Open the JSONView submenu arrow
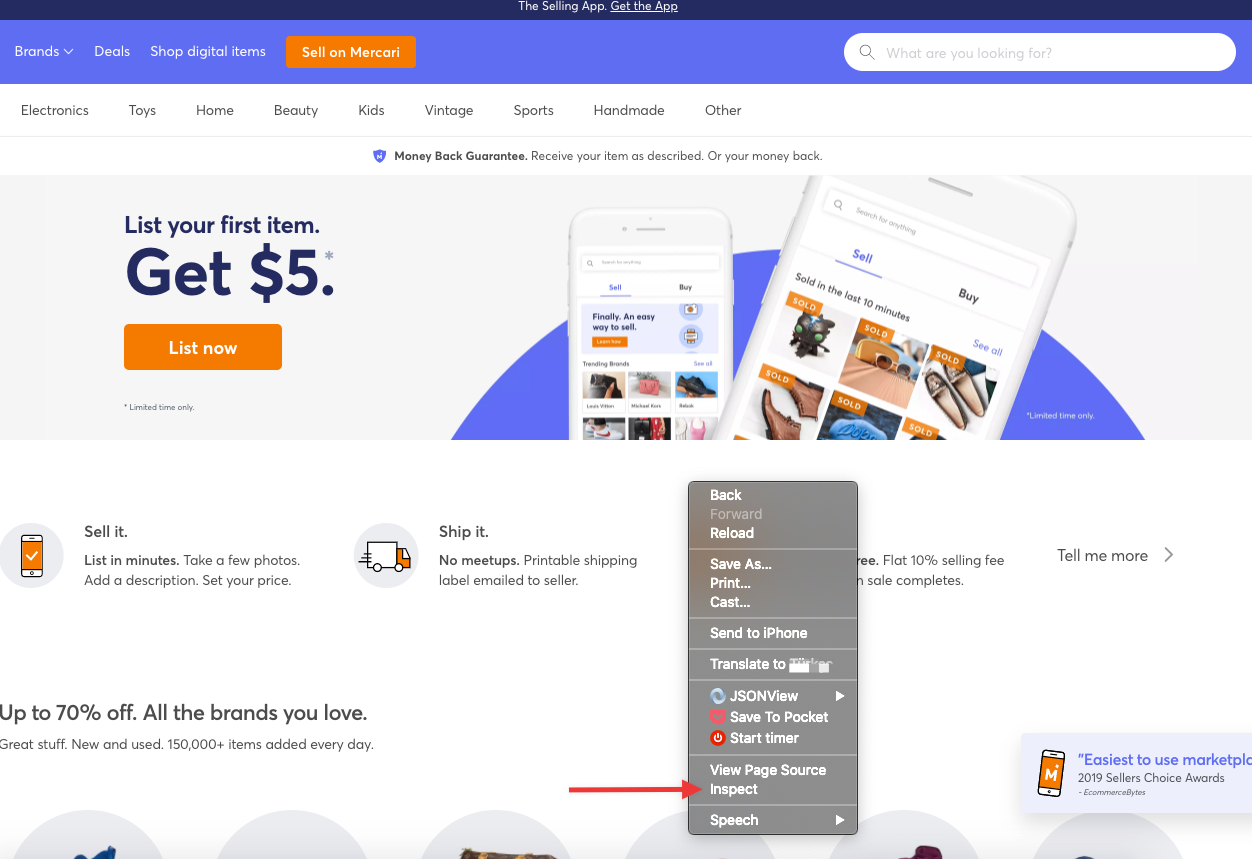Screen dimensions: 1252x859 pos(840,696)
